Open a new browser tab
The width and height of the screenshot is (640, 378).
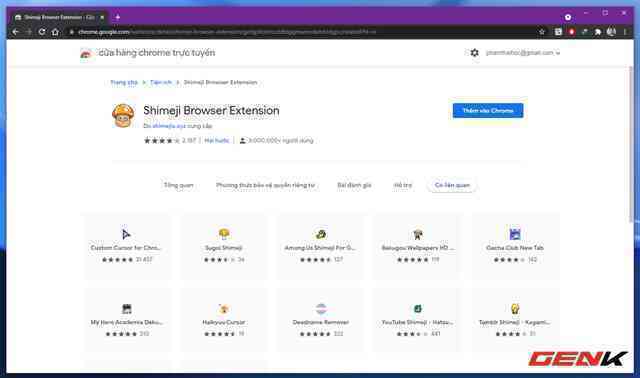click(x=118, y=17)
